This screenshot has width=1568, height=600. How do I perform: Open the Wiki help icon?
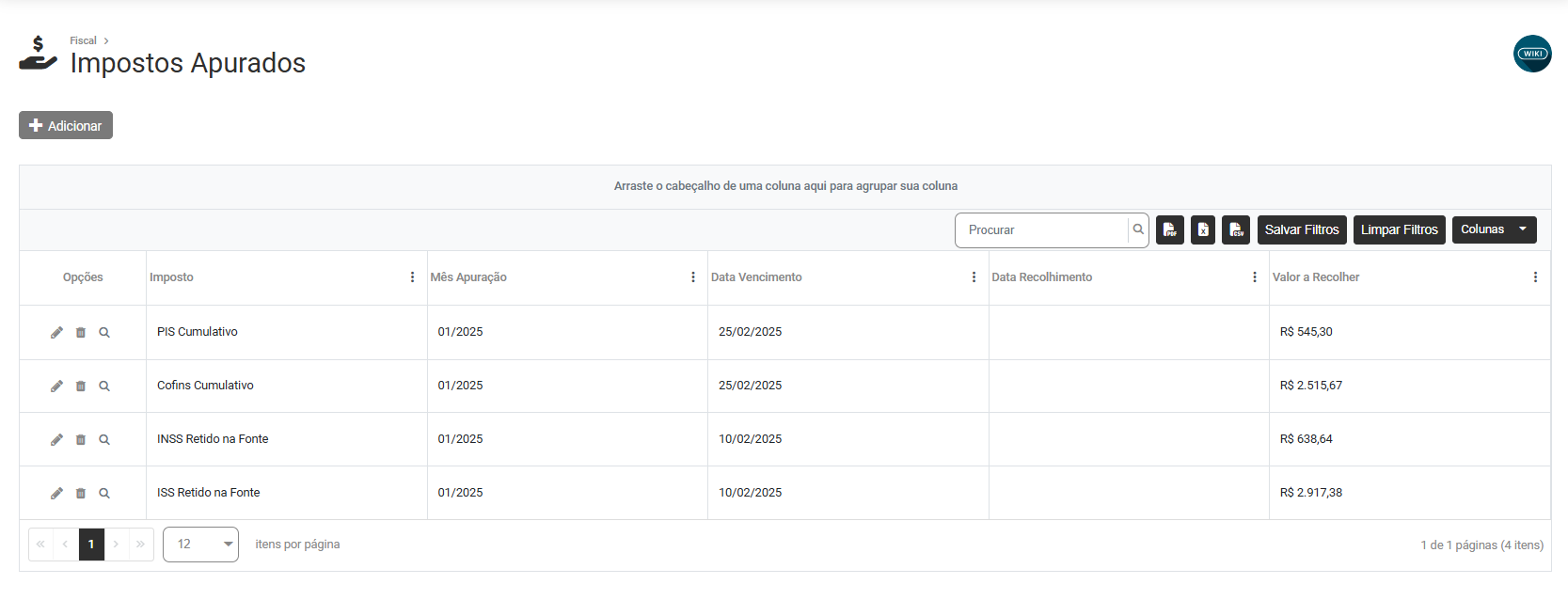point(1531,54)
